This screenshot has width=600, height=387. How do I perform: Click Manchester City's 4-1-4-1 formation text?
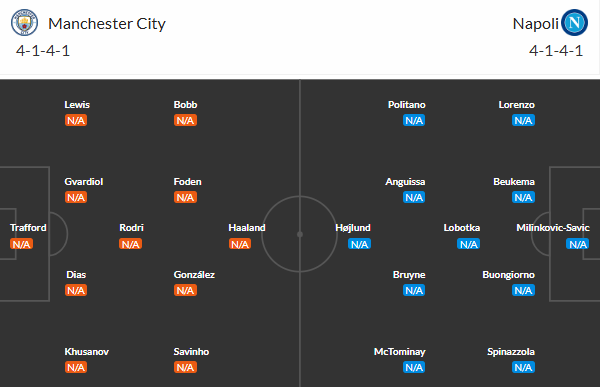click(x=43, y=51)
